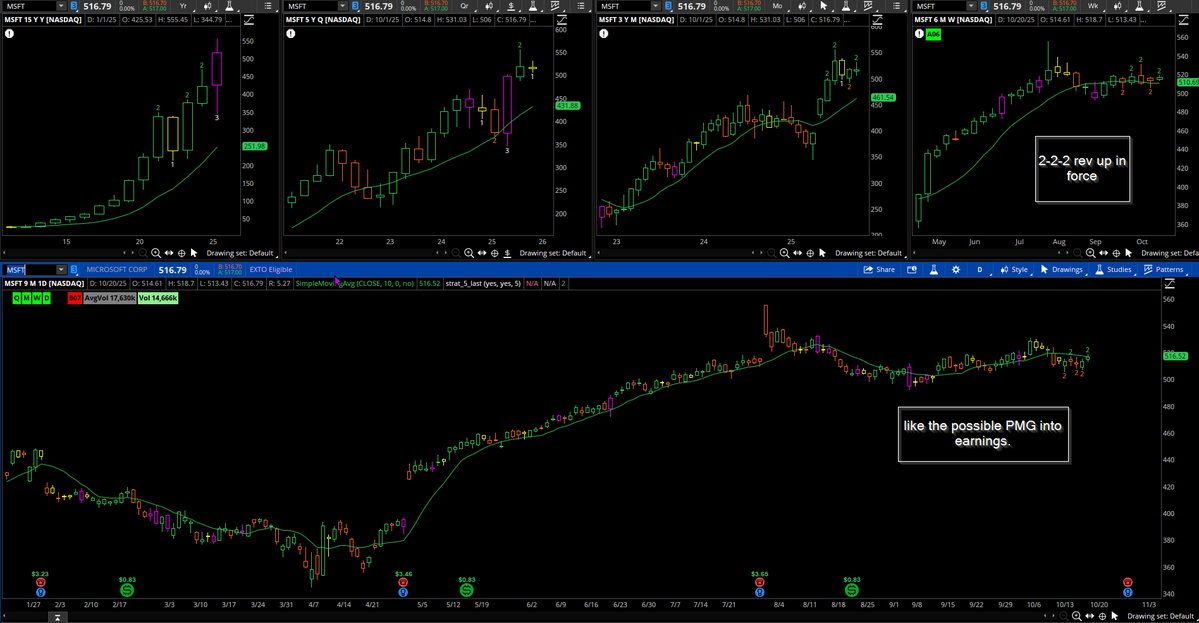Open Yr timeframe dropdown

click(x=184, y=6)
